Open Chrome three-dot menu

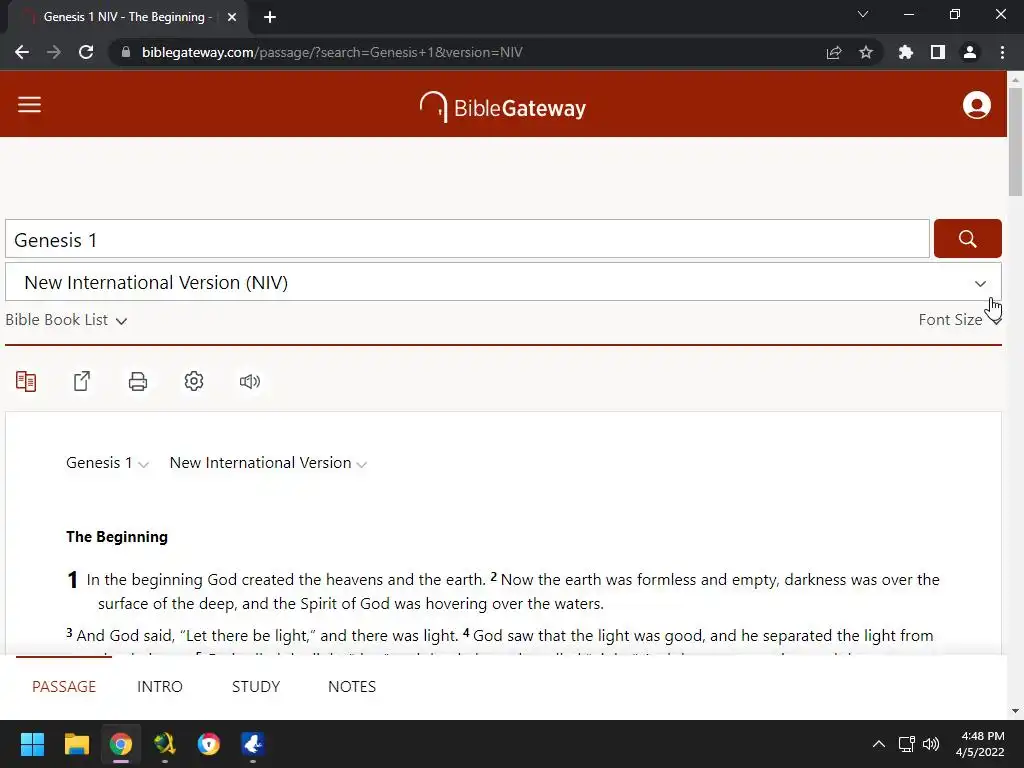(x=1002, y=52)
